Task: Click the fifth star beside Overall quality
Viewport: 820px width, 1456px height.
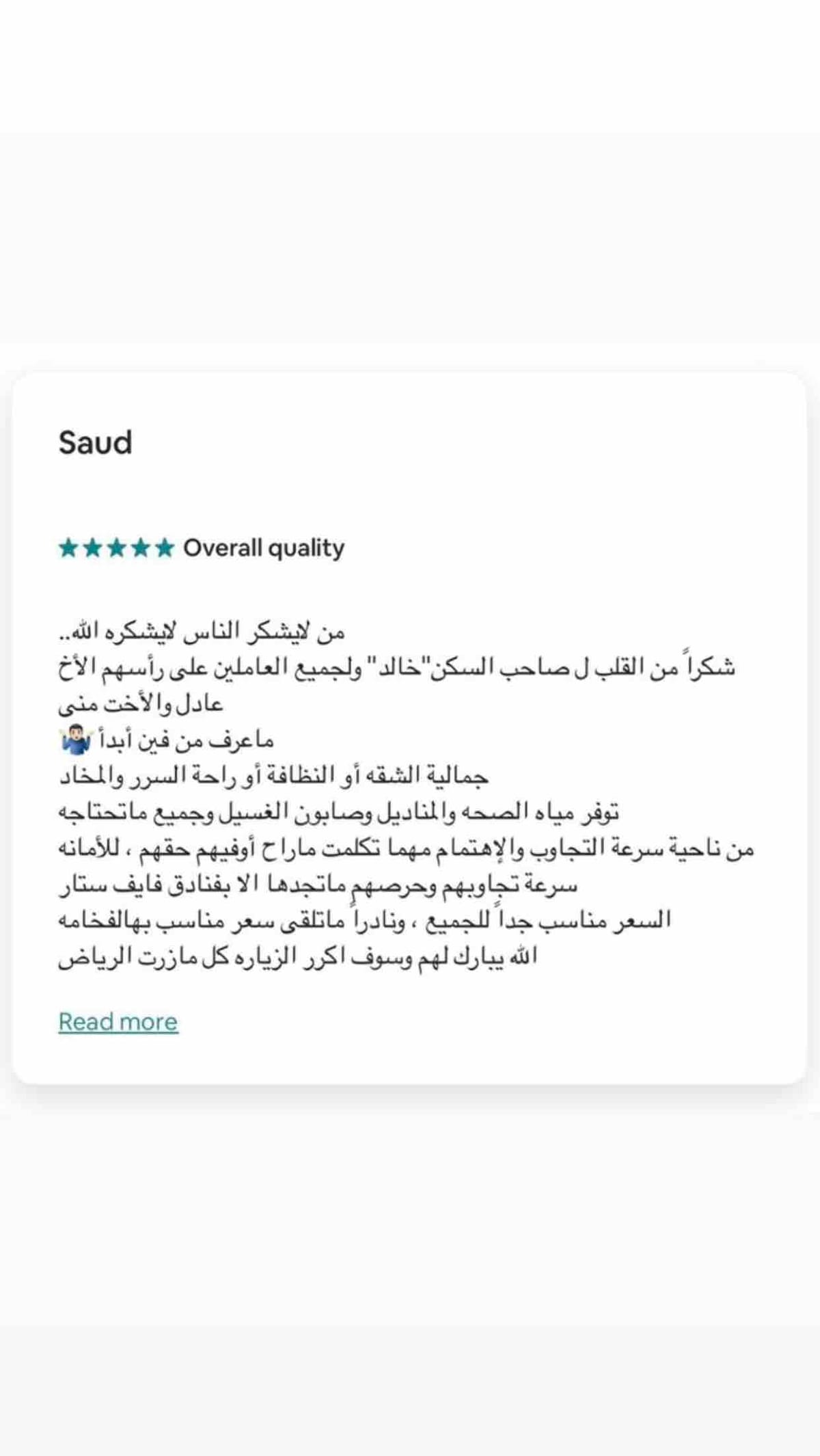Action: [x=165, y=548]
